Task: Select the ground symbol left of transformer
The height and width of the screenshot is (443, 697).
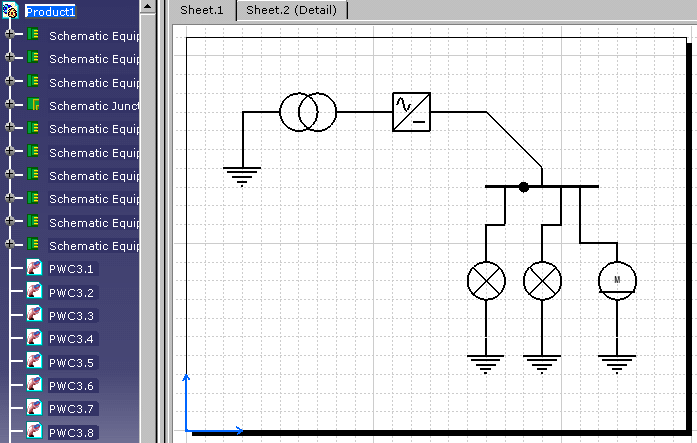Action: [241, 177]
